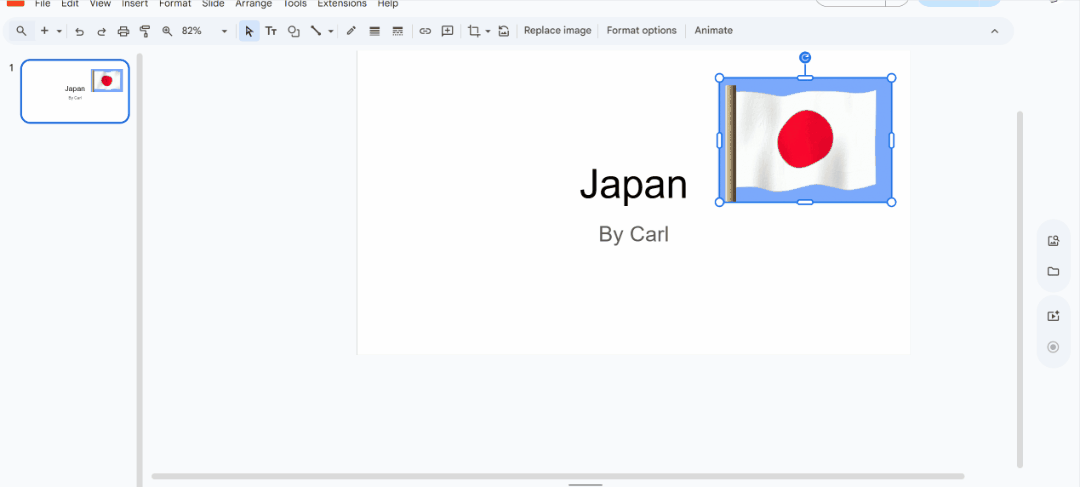Set border weight

[375, 31]
